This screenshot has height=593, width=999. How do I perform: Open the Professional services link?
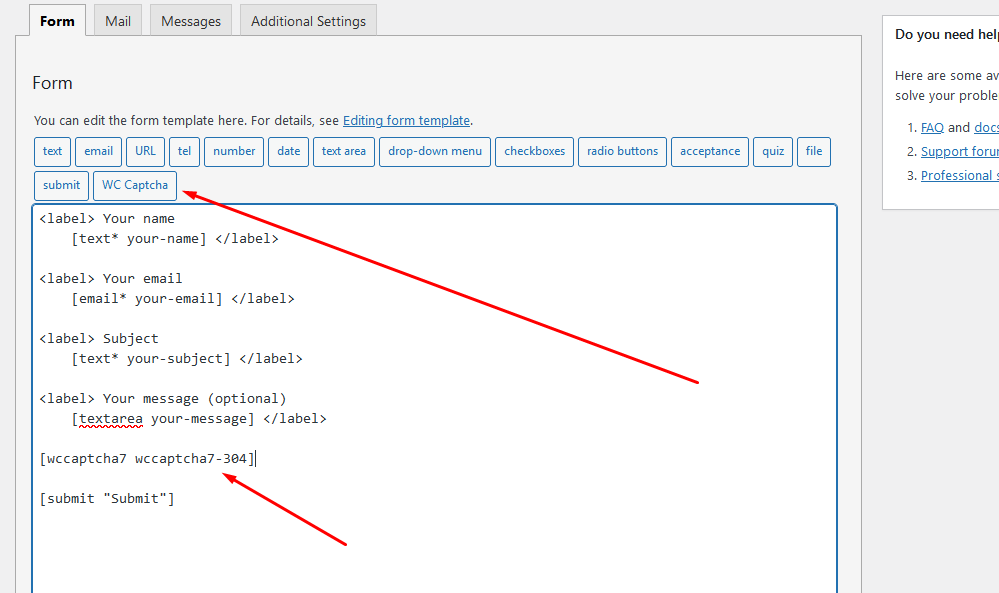point(959,175)
